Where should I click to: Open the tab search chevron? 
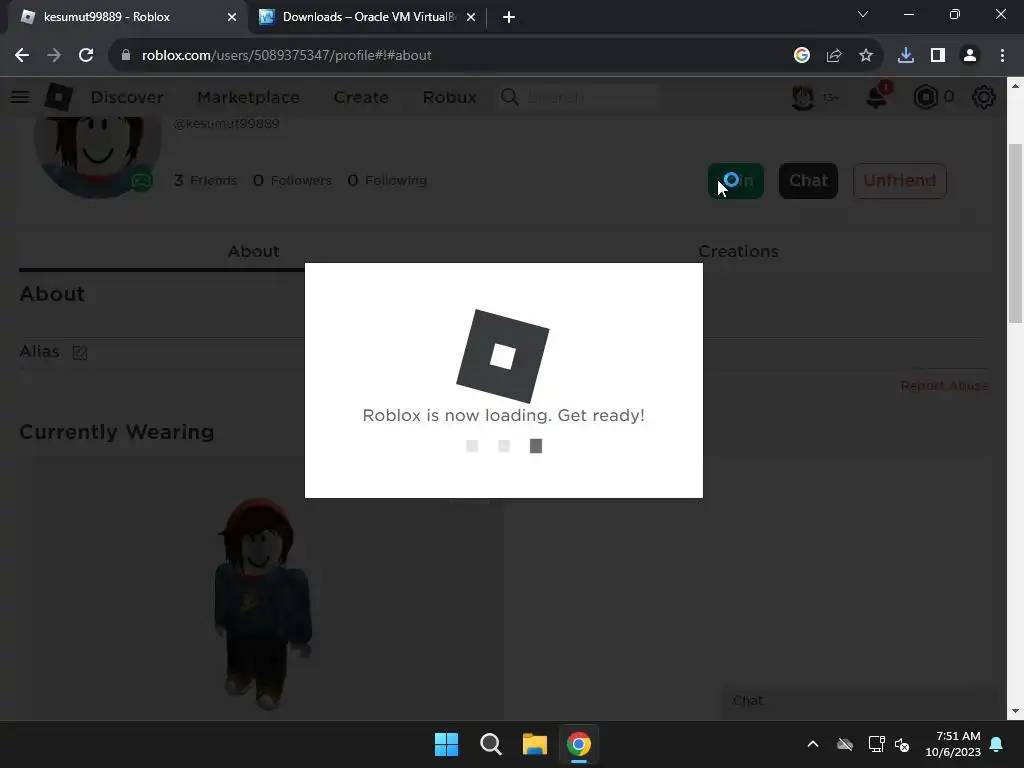click(863, 14)
